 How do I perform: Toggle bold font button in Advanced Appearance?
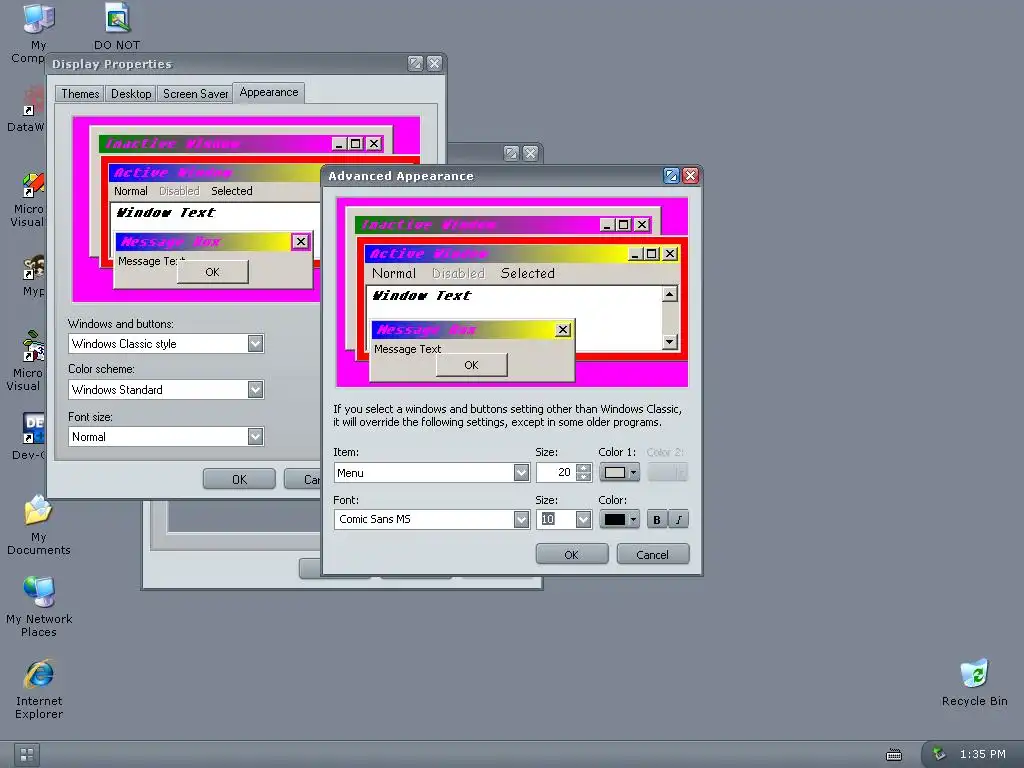click(657, 519)
